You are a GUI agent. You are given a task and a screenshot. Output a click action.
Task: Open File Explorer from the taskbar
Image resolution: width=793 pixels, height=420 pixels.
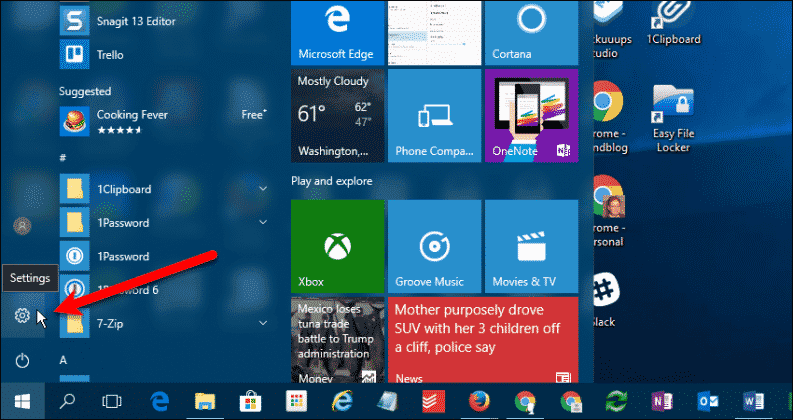pyautogui.click(x=205, y=402)
